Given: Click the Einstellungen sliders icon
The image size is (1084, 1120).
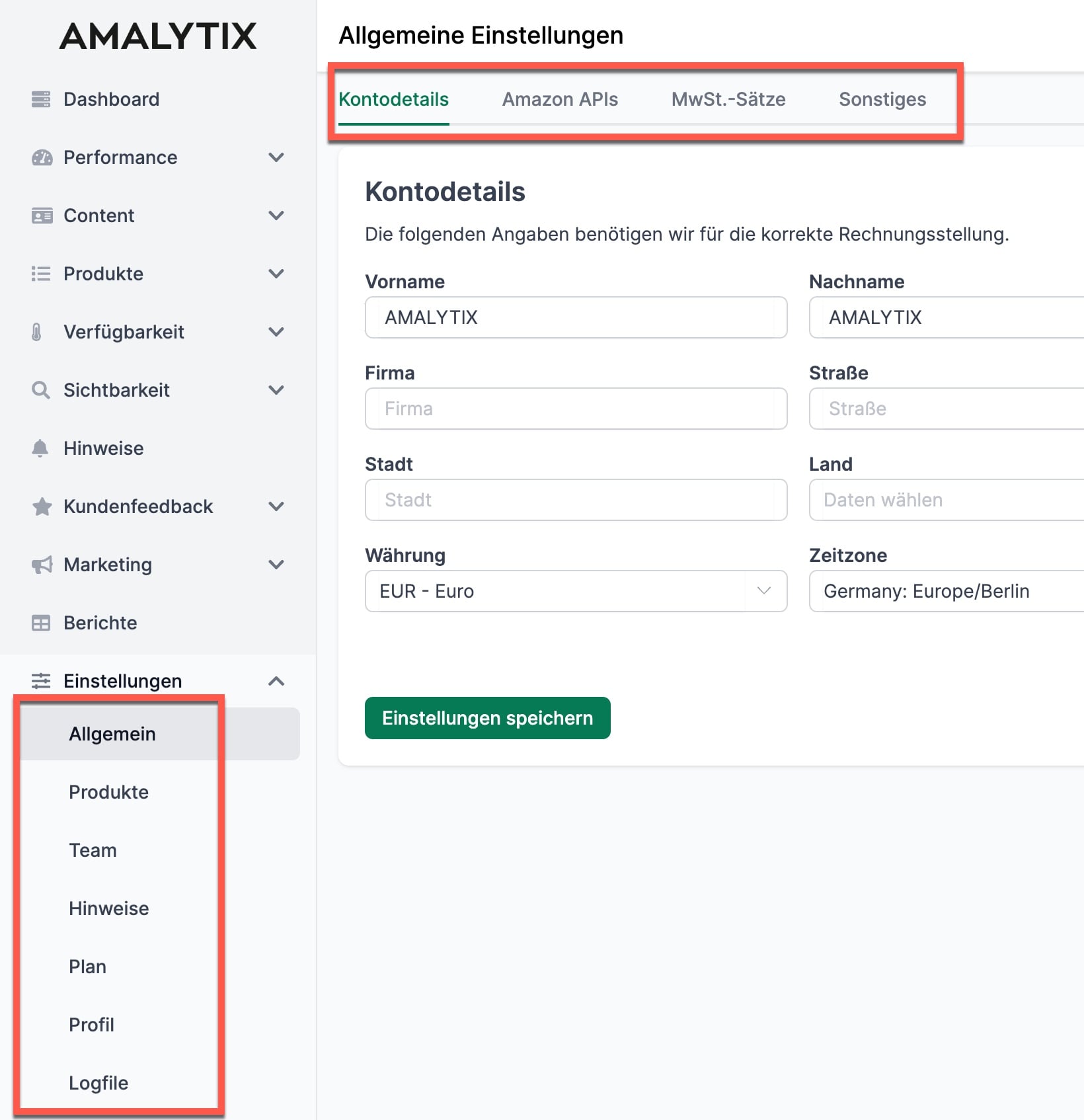Looking at the screenshot, I should 41,681.
